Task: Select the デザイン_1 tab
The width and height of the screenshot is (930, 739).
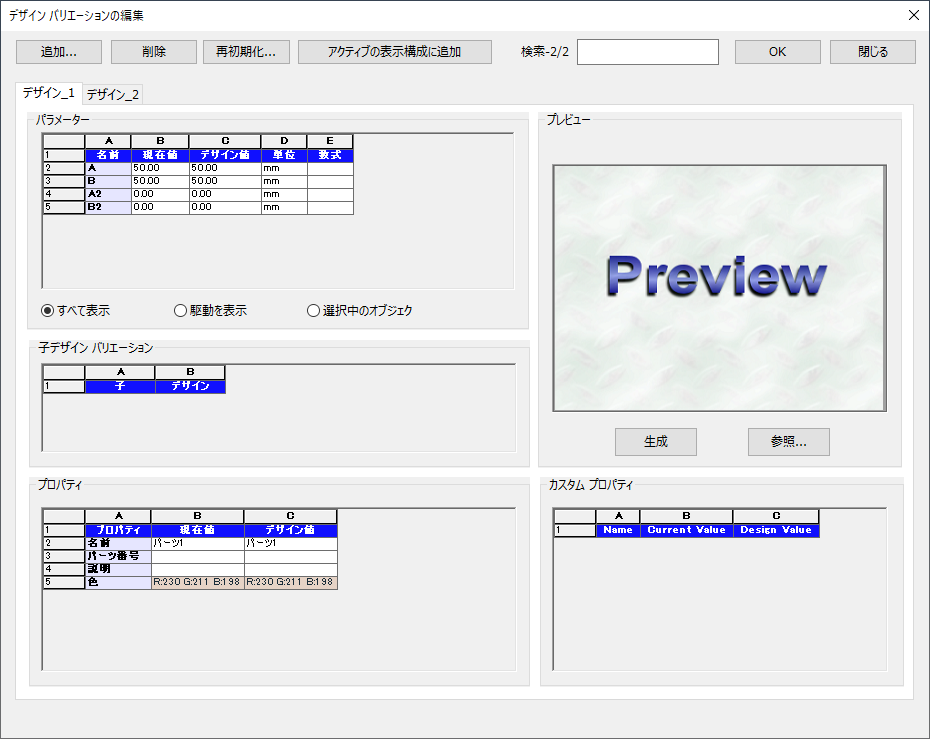Action: (x=49, y=94)
